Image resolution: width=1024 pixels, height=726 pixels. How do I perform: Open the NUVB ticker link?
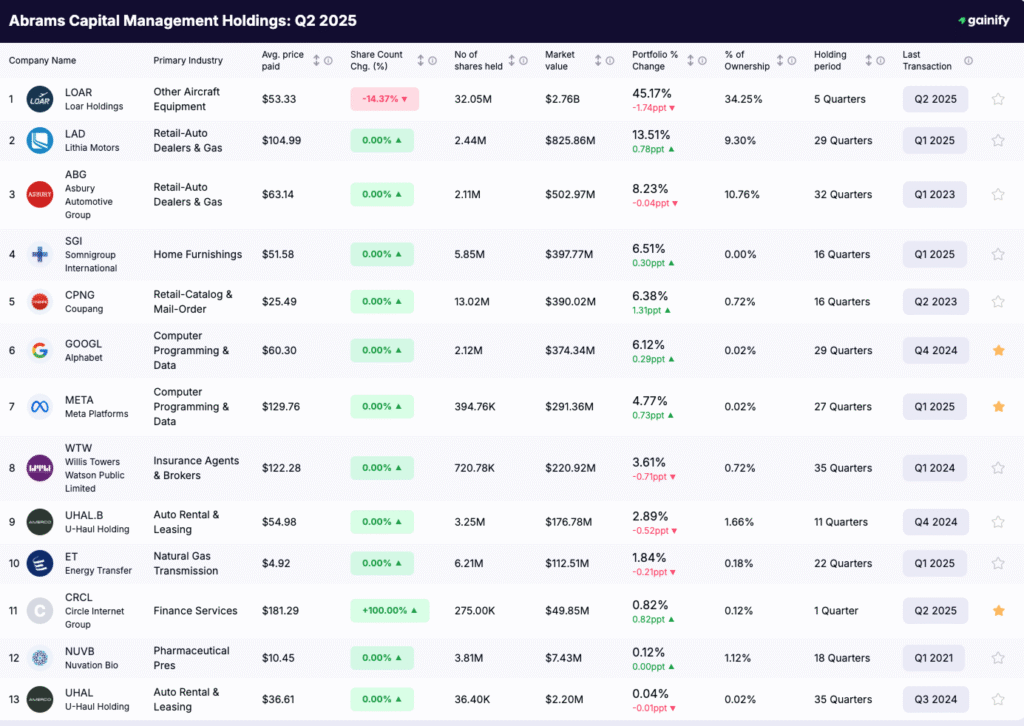point(80,652)
